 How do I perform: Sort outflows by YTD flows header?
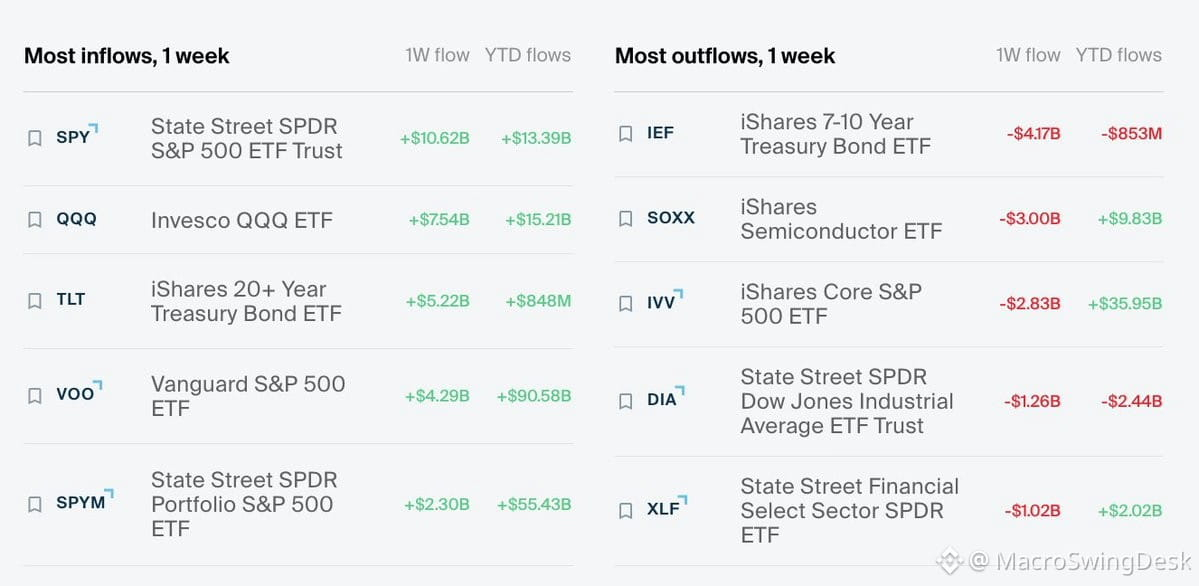[1119, 55]
